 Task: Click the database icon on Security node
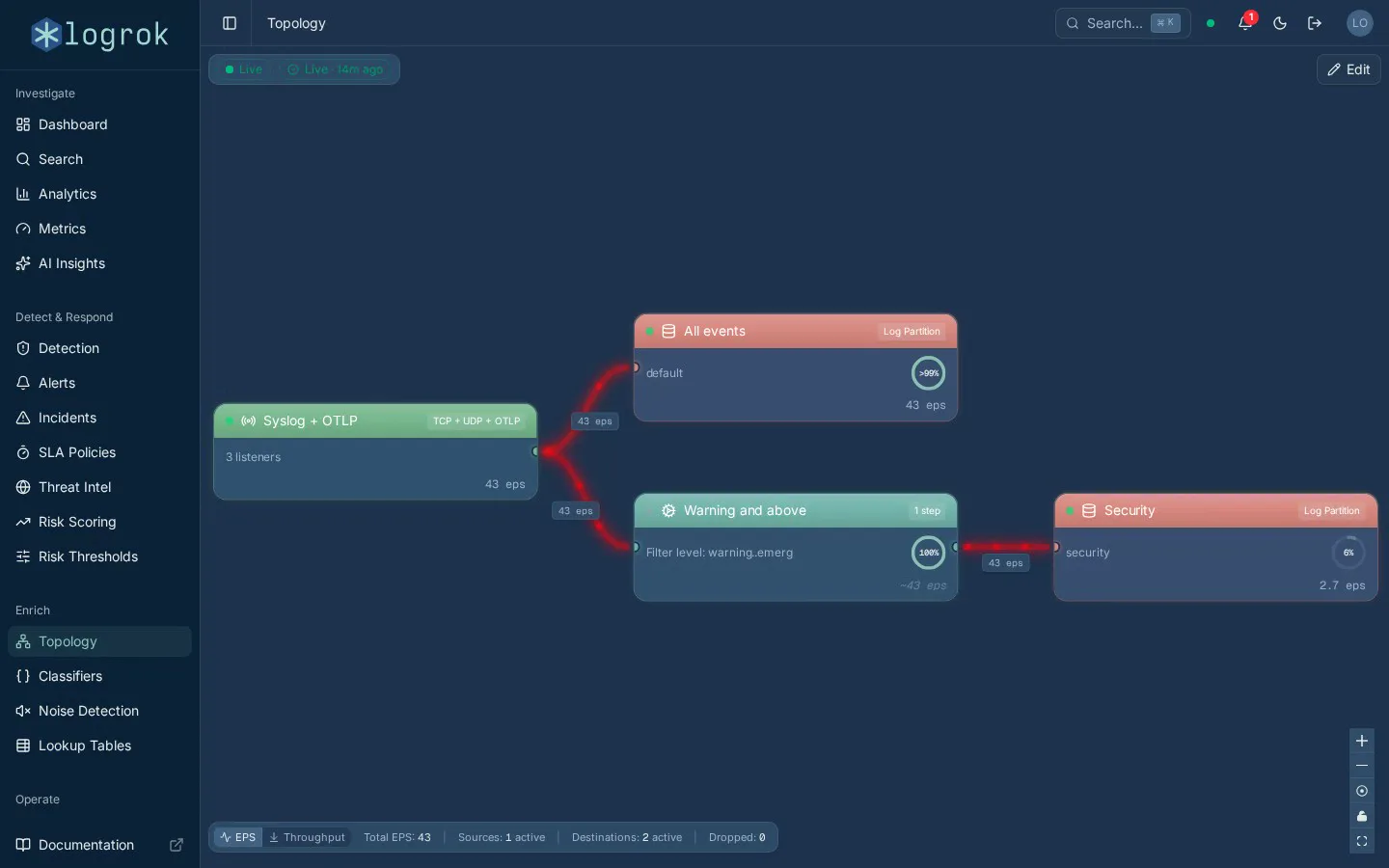click(1089, 510)
